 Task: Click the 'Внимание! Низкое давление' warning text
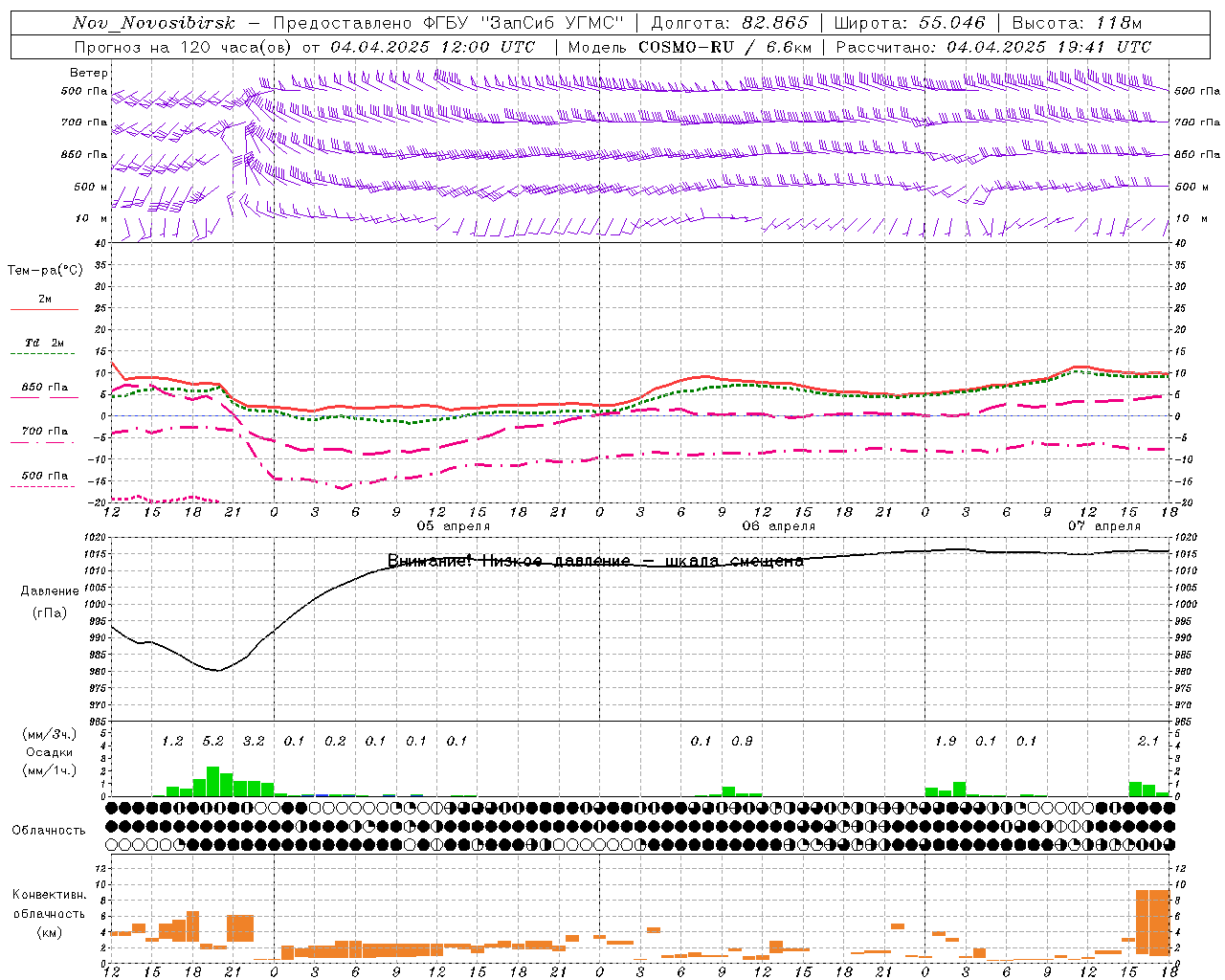click(509, 561)
